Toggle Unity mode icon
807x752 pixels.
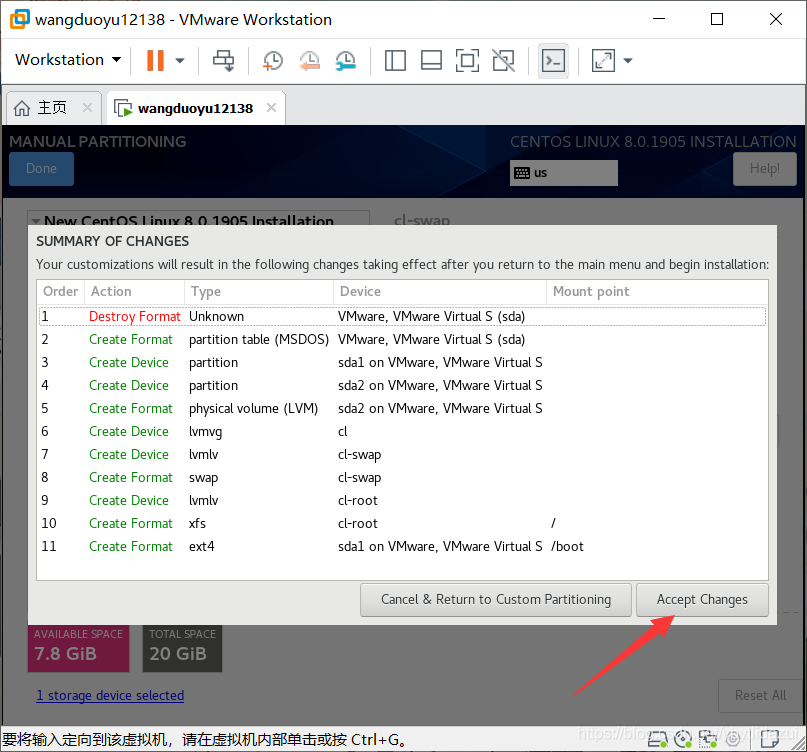503,60
